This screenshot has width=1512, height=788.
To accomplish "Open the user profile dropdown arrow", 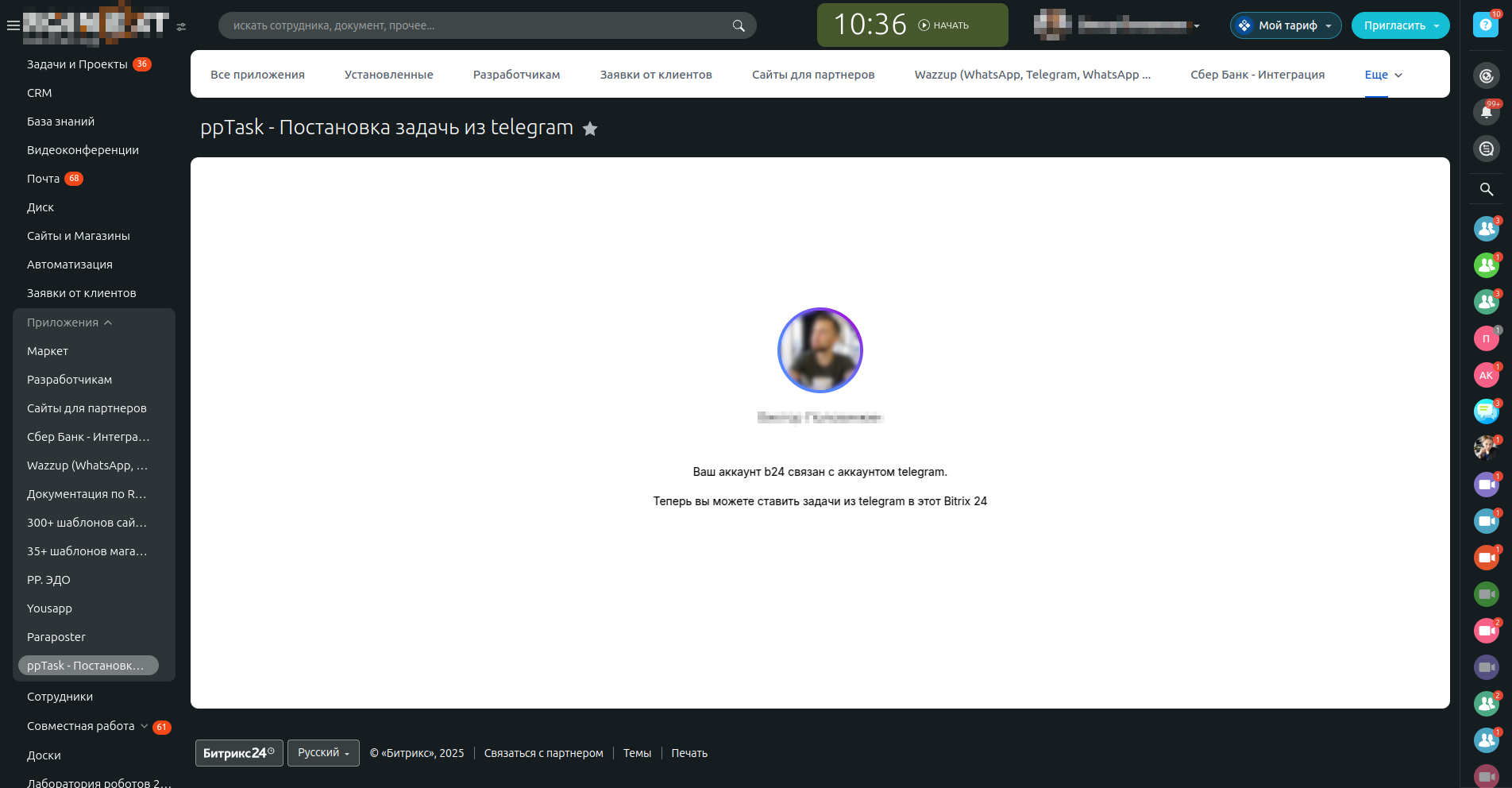I will pyautogui.click(x=1197, y=26).
